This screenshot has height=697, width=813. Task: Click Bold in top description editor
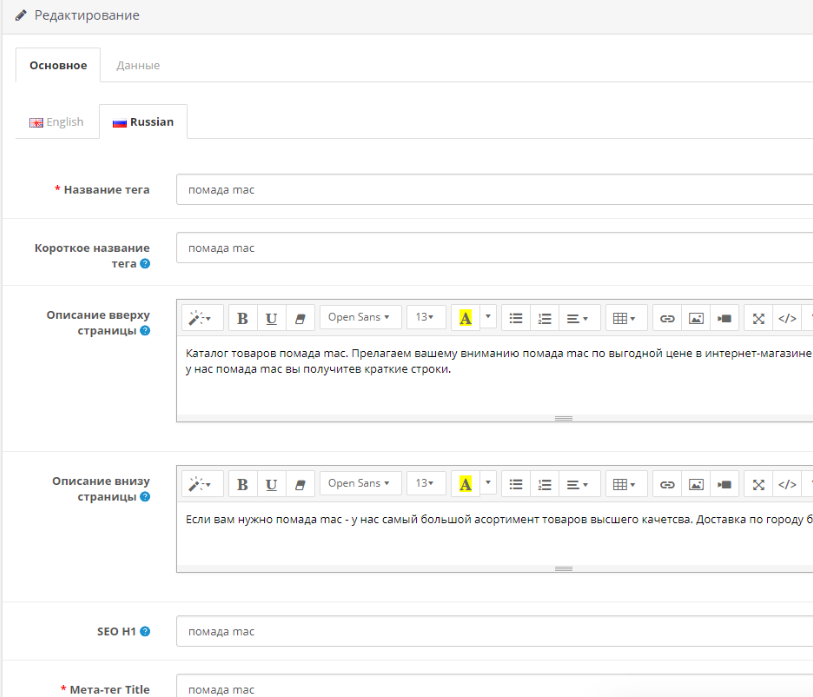click(x=243, y=318)
